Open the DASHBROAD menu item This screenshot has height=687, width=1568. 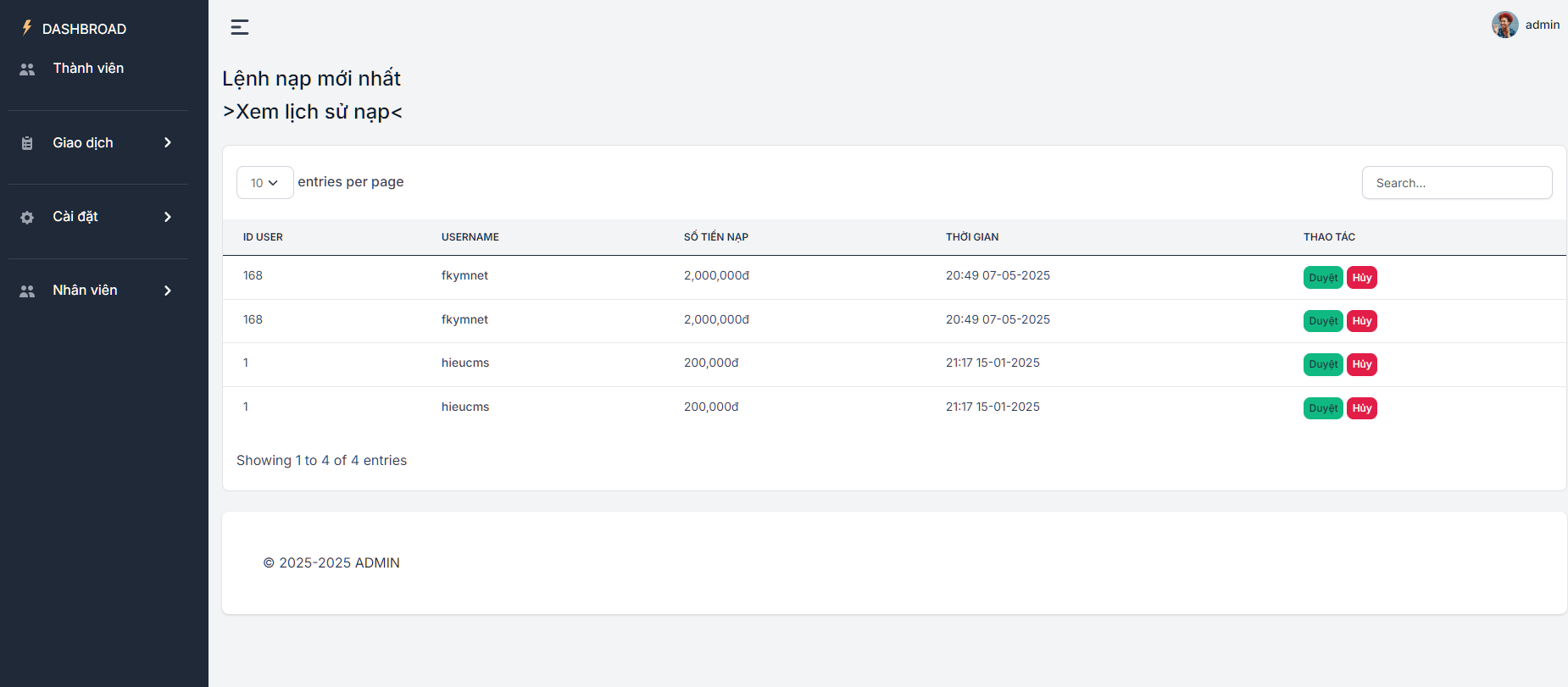click(x=84, y=29)
